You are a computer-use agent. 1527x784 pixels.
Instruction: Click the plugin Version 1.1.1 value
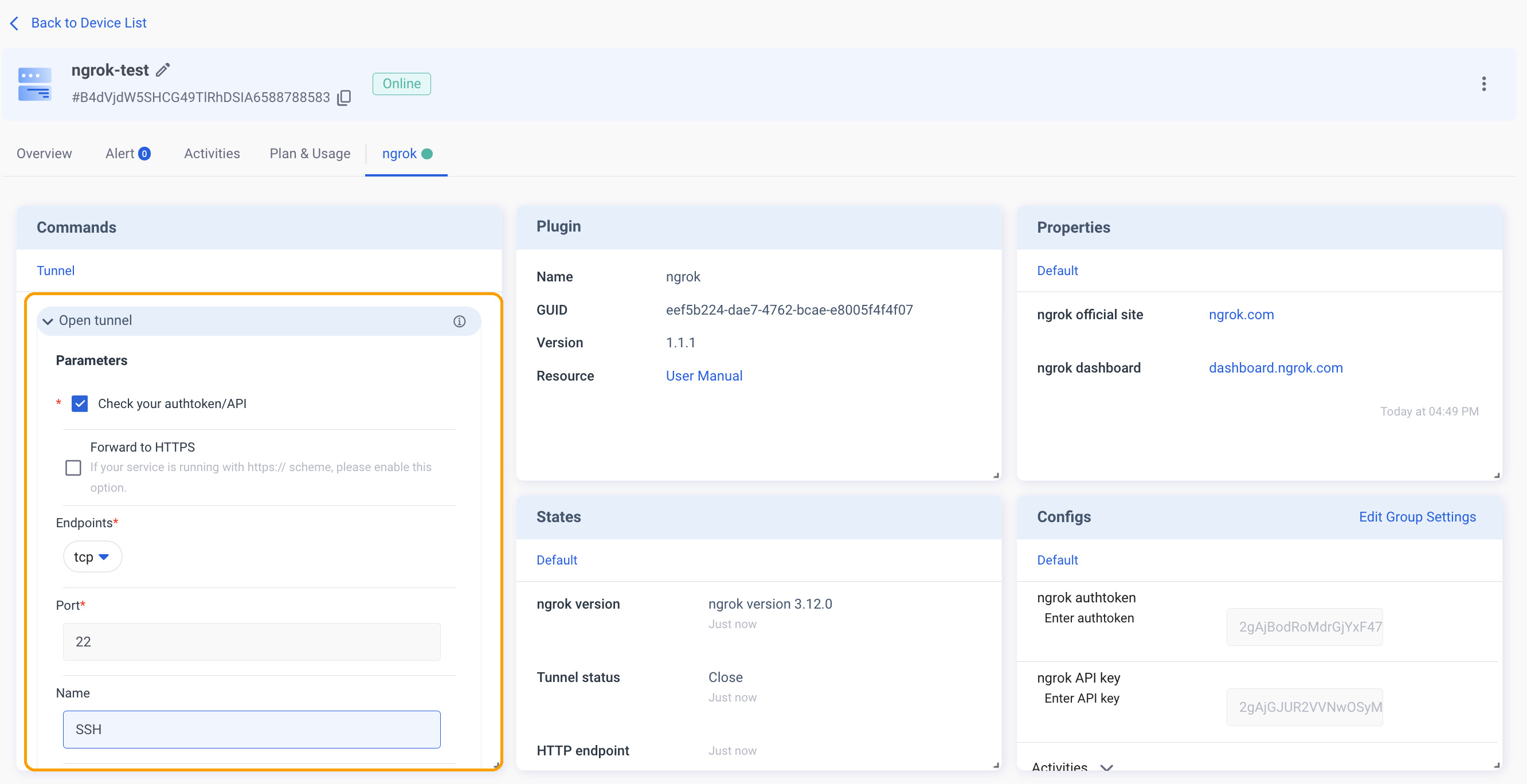click(x=680, y=343)
